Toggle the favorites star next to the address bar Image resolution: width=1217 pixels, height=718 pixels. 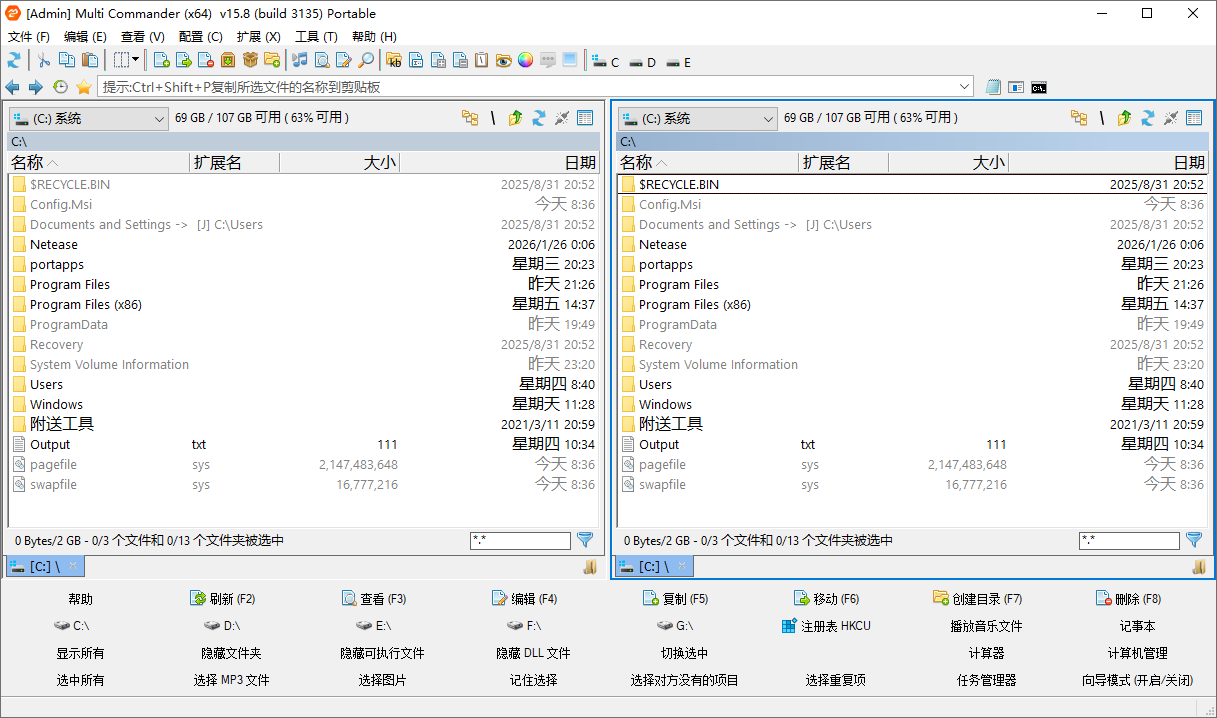tap(86, 86)
